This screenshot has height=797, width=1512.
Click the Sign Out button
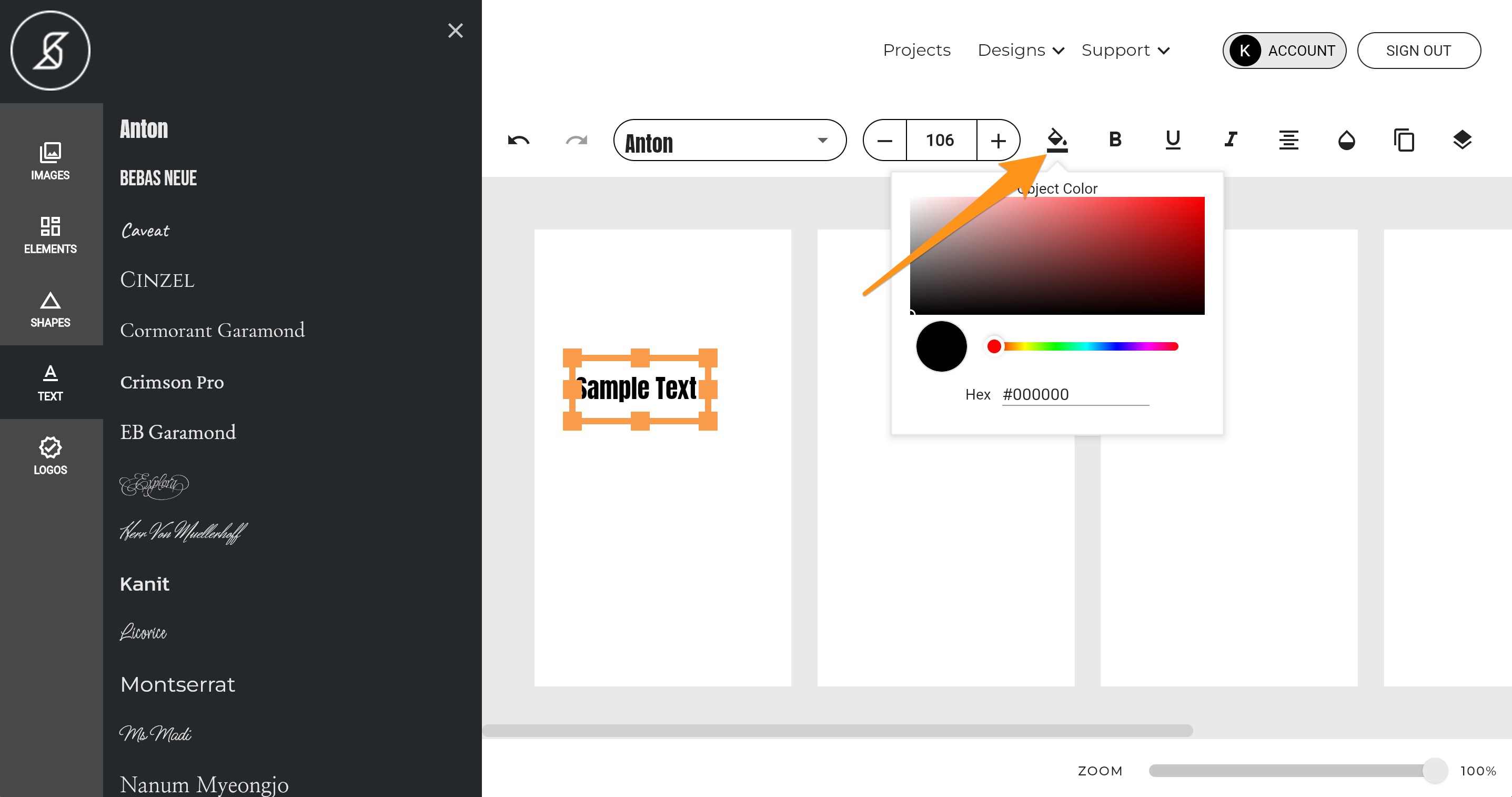tap(1419, 51)
